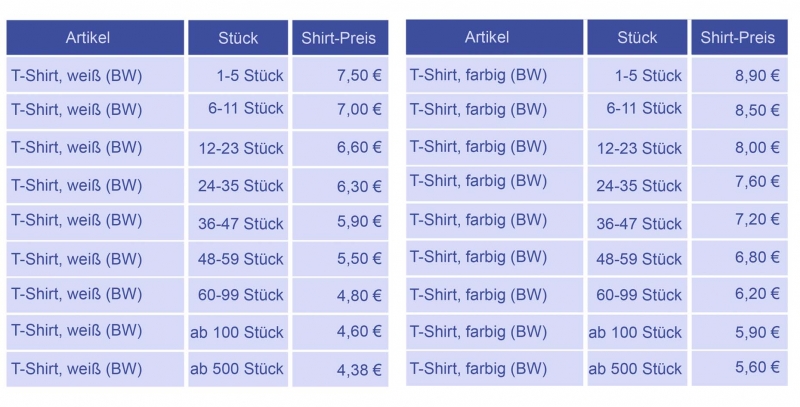Click the 60-99 Stück cell beside 6,20 €
The image size is (800, 407).
[639, 295]
